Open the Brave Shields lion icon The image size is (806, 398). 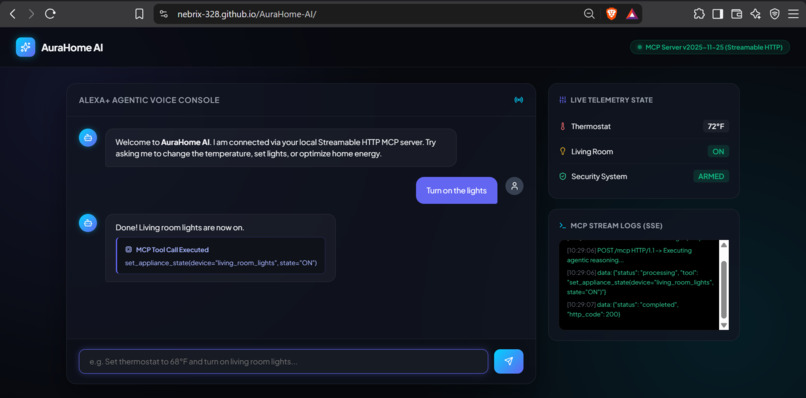pyautogui.click(x=611, y=14)
